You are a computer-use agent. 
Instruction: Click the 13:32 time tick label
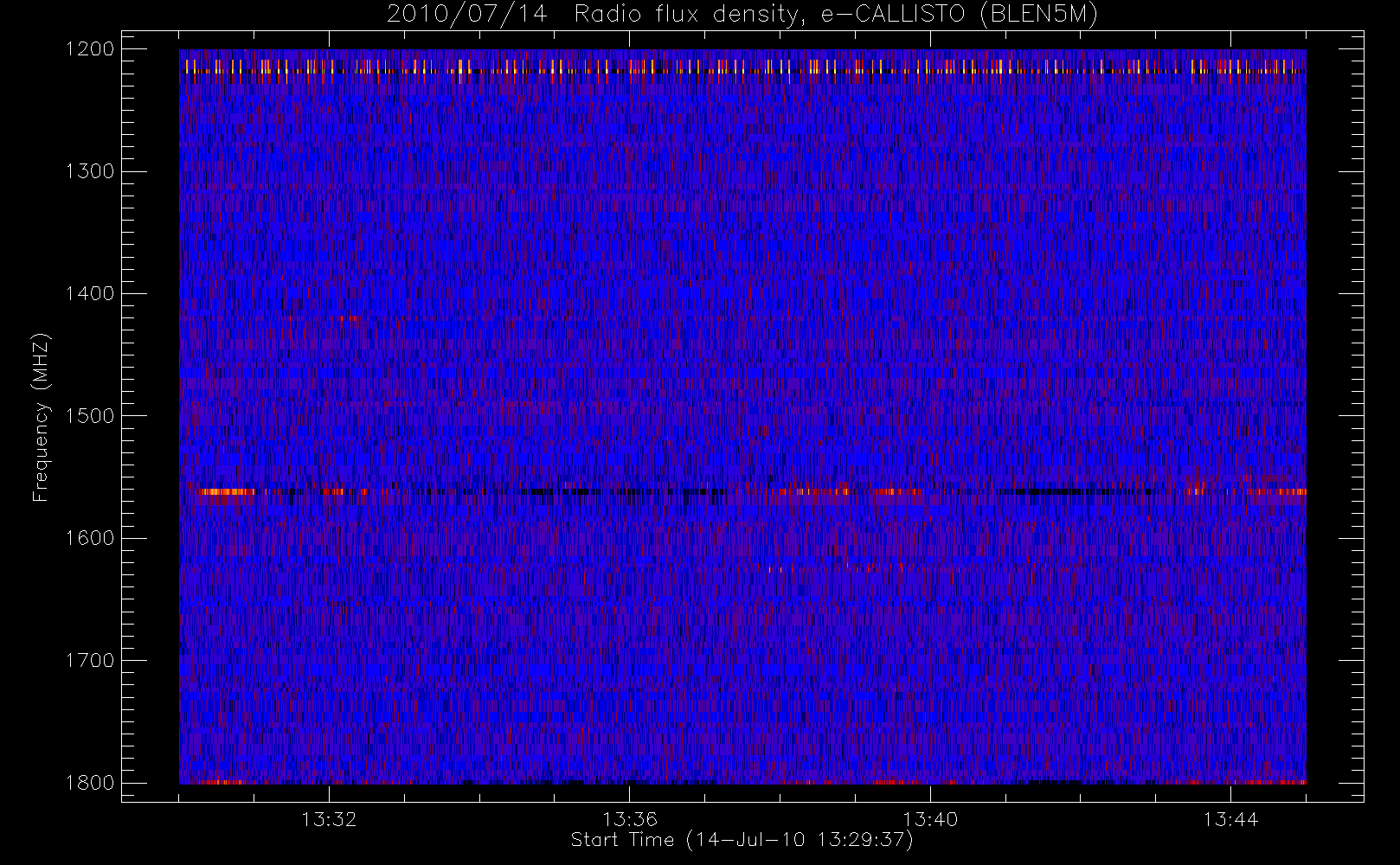coord(329,819)
